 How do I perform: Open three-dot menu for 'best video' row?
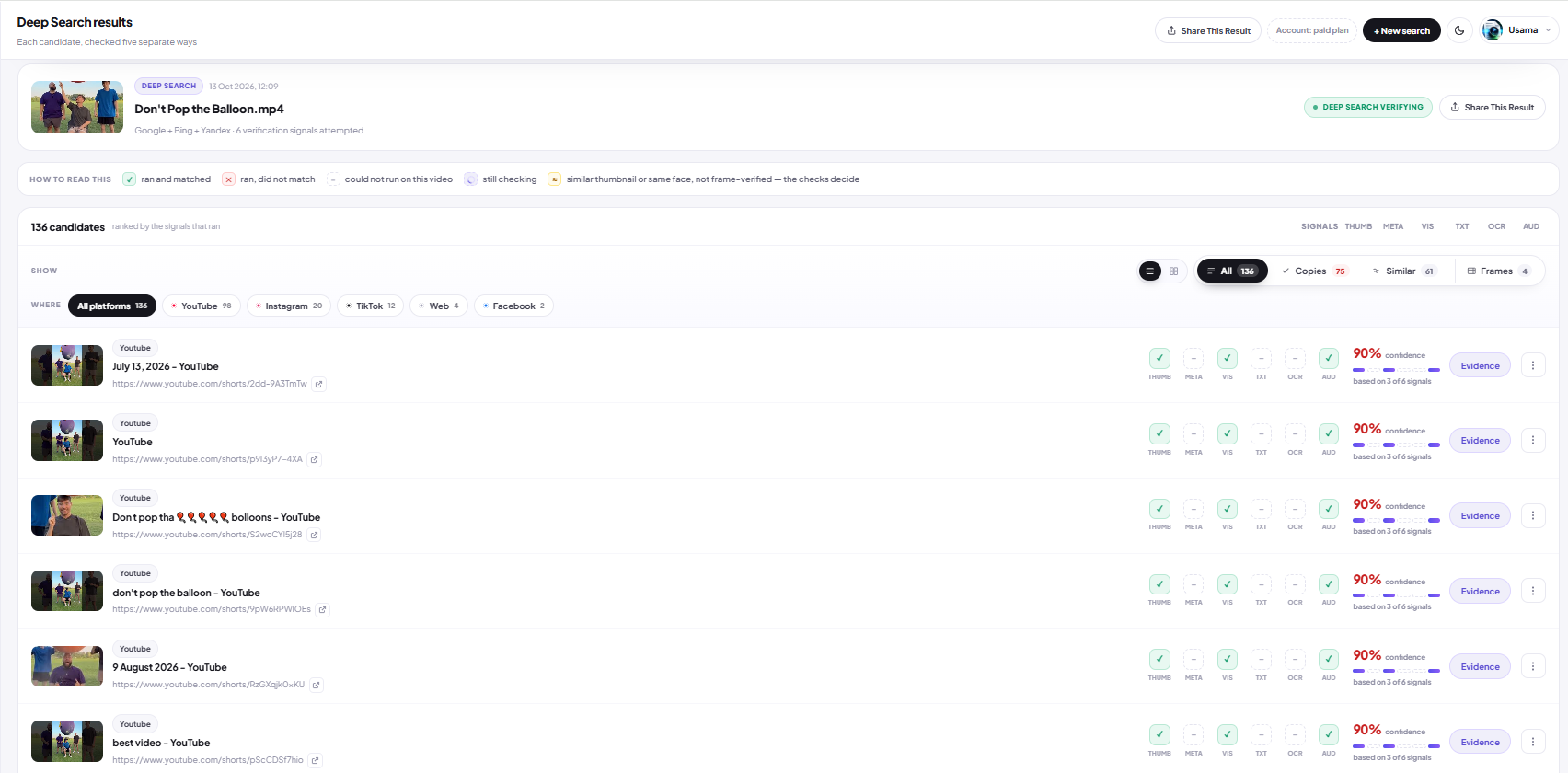(1533, 742)
